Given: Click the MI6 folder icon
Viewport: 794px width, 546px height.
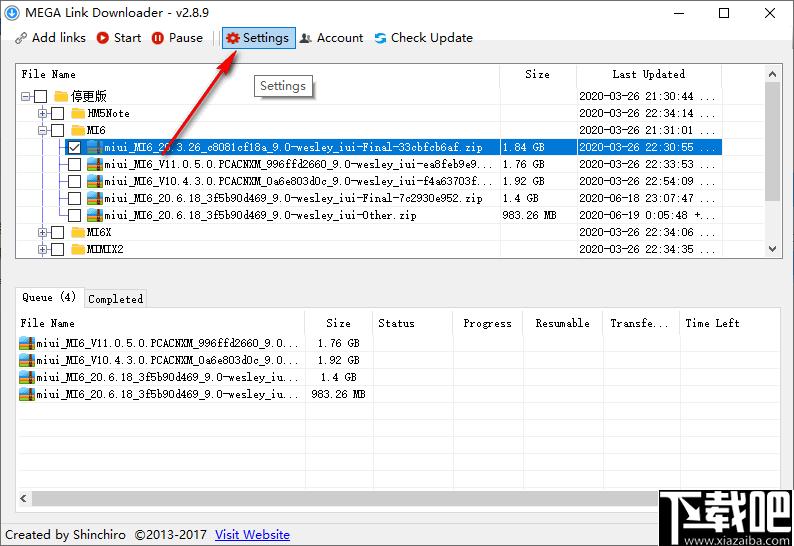Looking at the screenshot, I should (78, 130).
